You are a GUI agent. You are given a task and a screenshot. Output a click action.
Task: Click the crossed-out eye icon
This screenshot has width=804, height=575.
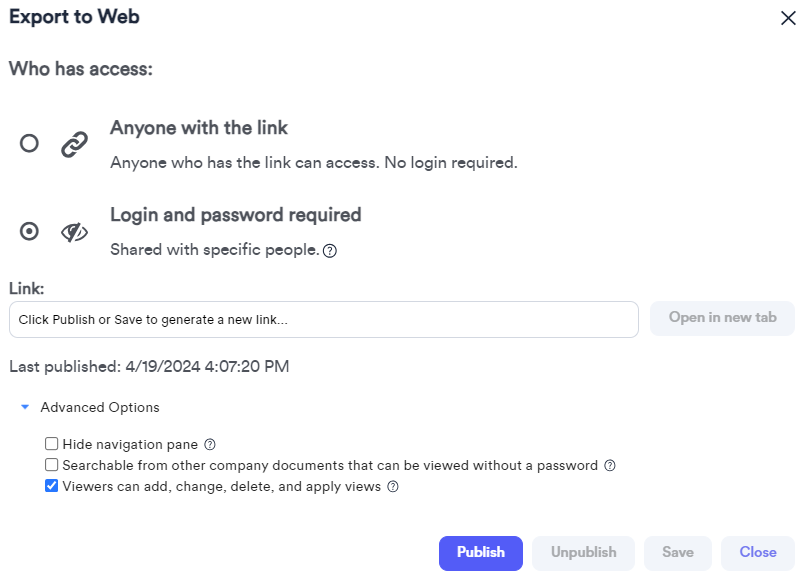pyautogui.click(x=74, y=232)
